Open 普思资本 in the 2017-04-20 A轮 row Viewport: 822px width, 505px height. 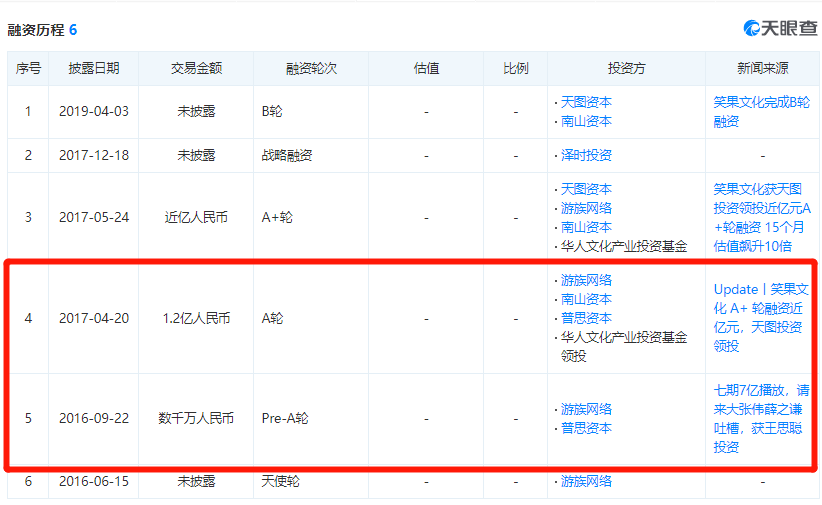(586, 318)
